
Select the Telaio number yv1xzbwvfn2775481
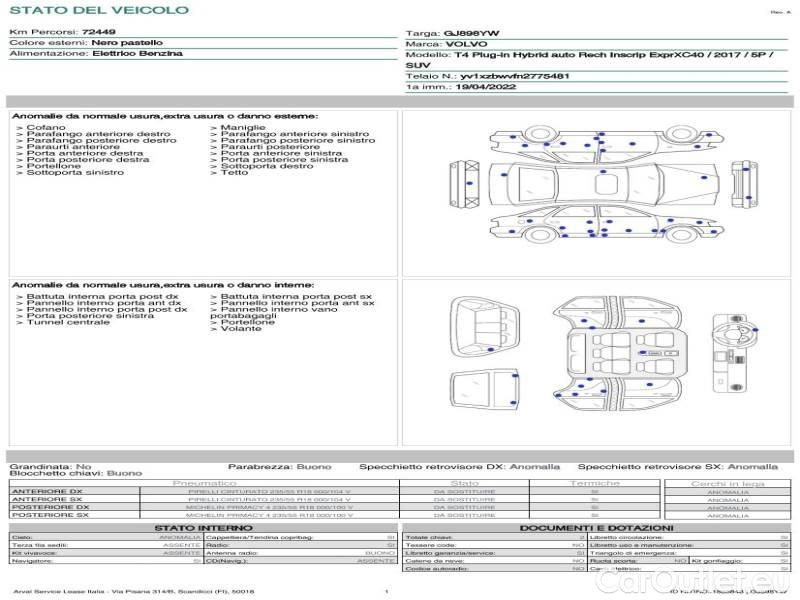(514, 76)
